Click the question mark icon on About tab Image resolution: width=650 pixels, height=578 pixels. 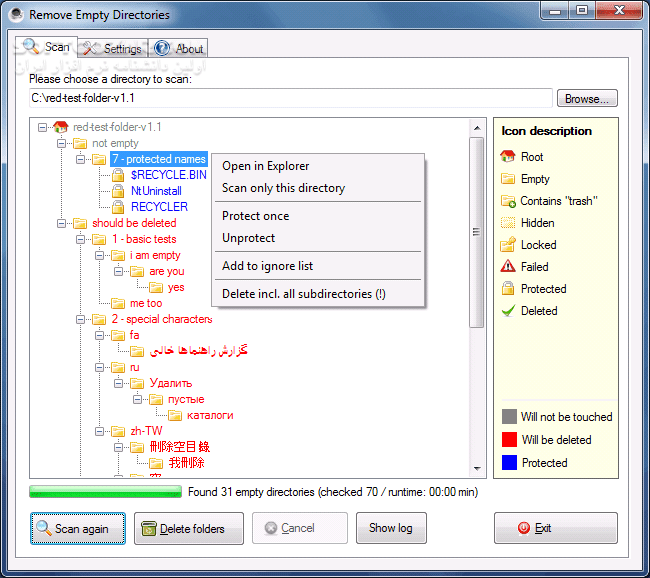pos(162,49)
